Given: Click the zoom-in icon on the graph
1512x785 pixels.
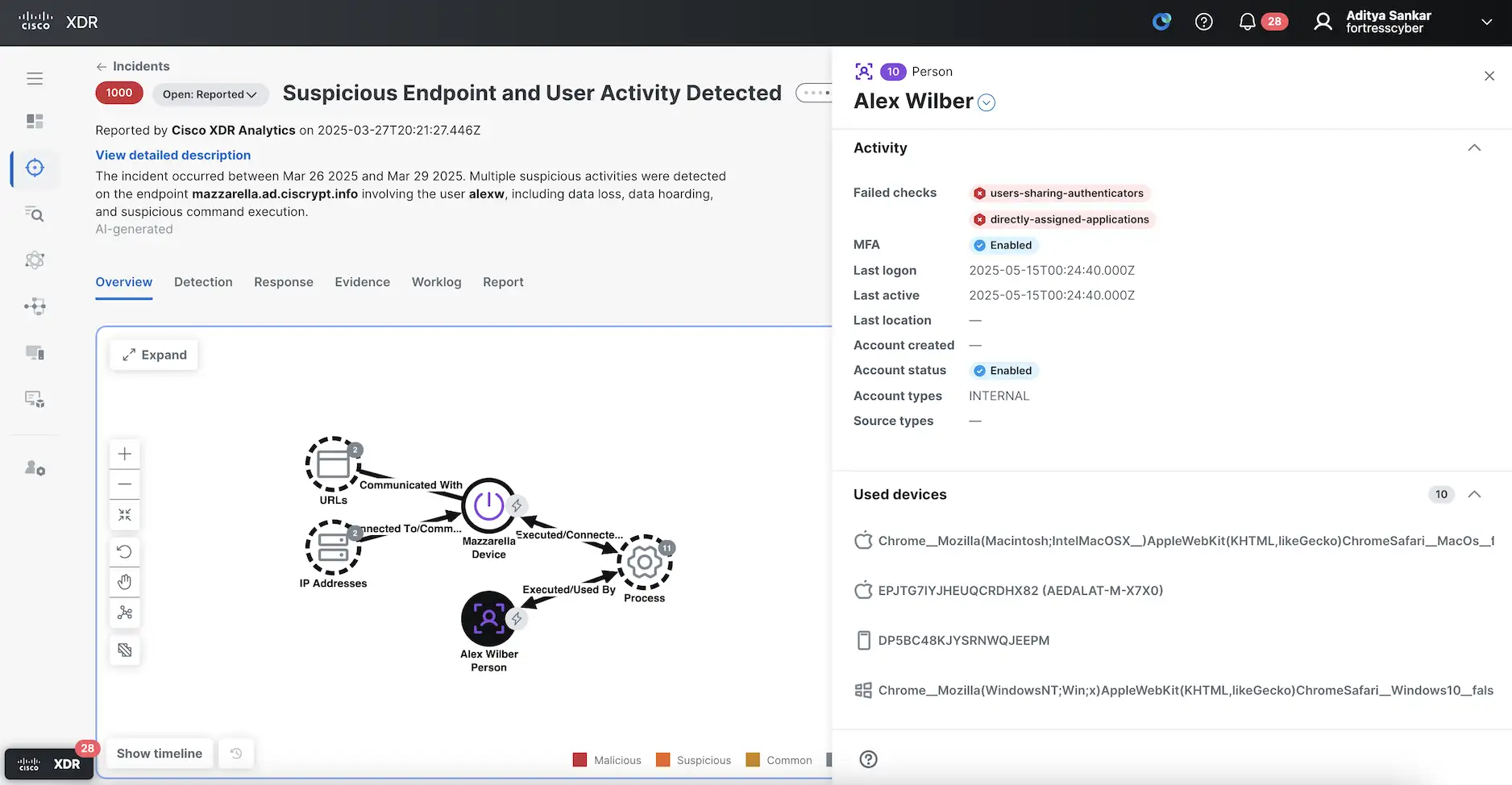Looking at the screenshot, I should tap(125, 453).
